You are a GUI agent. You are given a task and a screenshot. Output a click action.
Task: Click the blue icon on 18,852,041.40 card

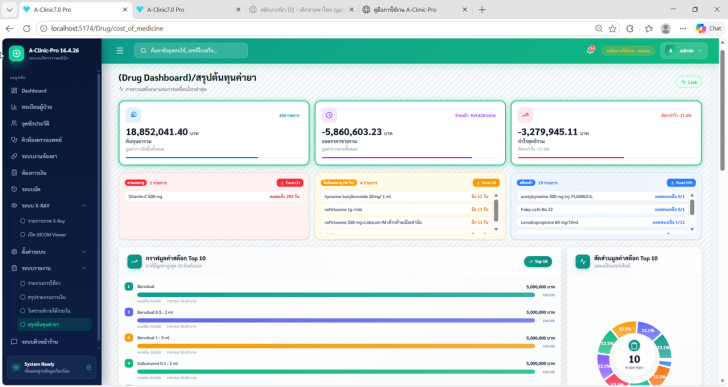pos(133,115)
